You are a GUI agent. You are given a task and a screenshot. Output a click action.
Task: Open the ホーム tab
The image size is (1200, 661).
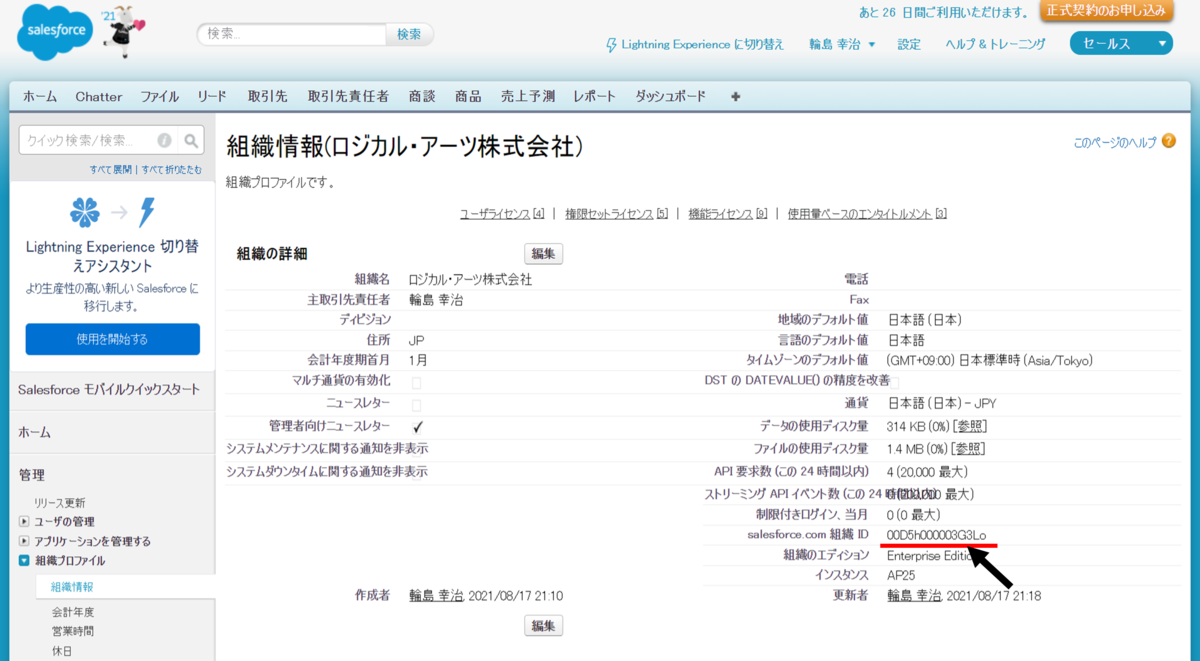pyautogui.click(x=40, y=96)
